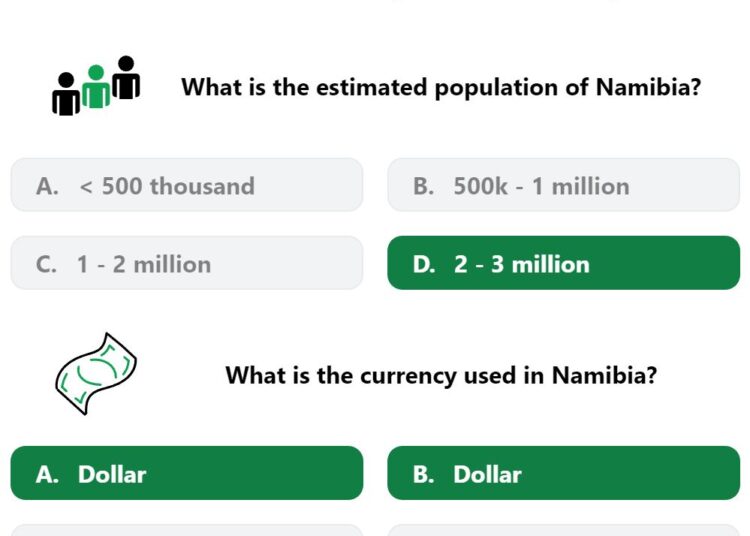Click the population people group icon

tap(96, 86)
